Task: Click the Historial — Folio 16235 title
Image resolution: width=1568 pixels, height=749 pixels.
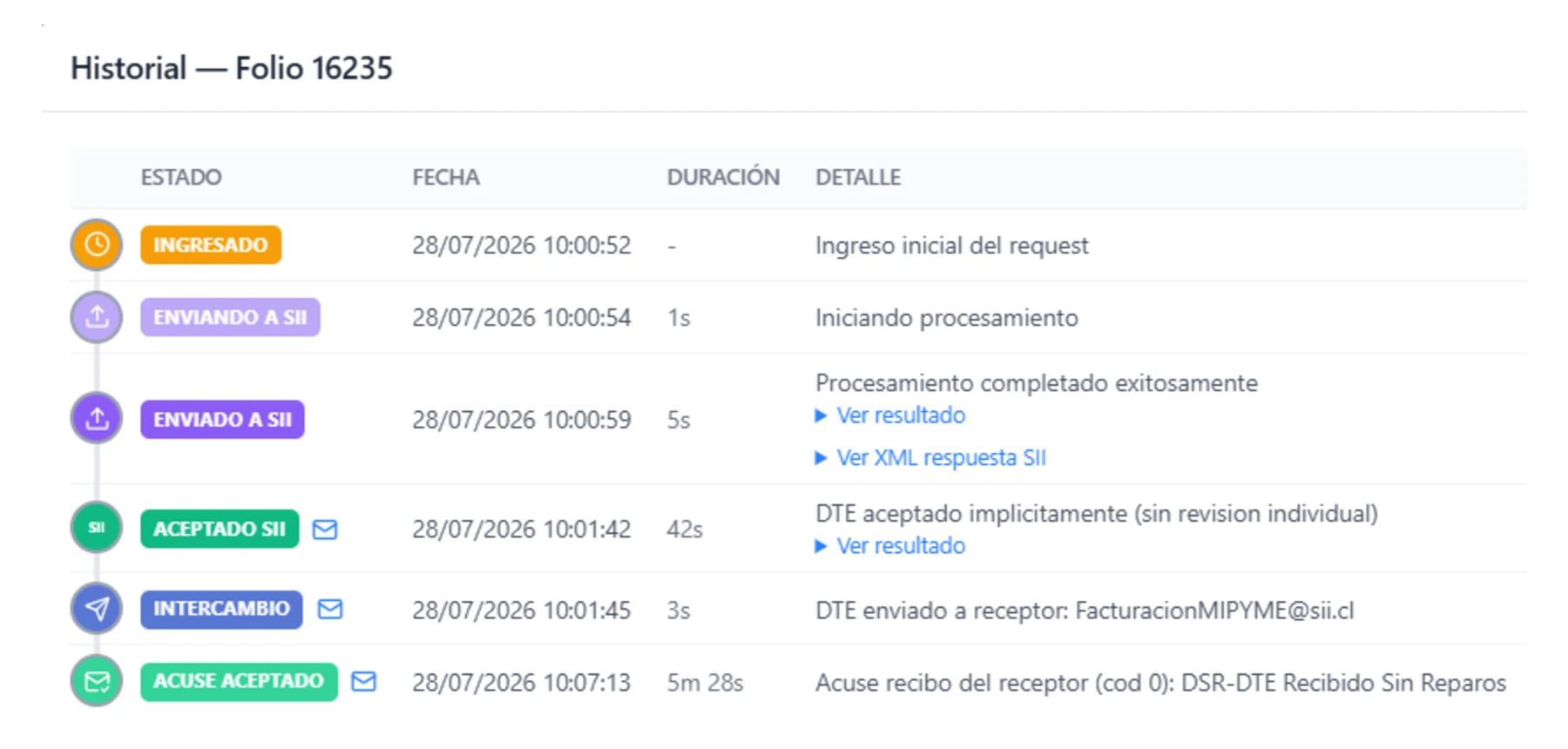Action: point(232,68)
